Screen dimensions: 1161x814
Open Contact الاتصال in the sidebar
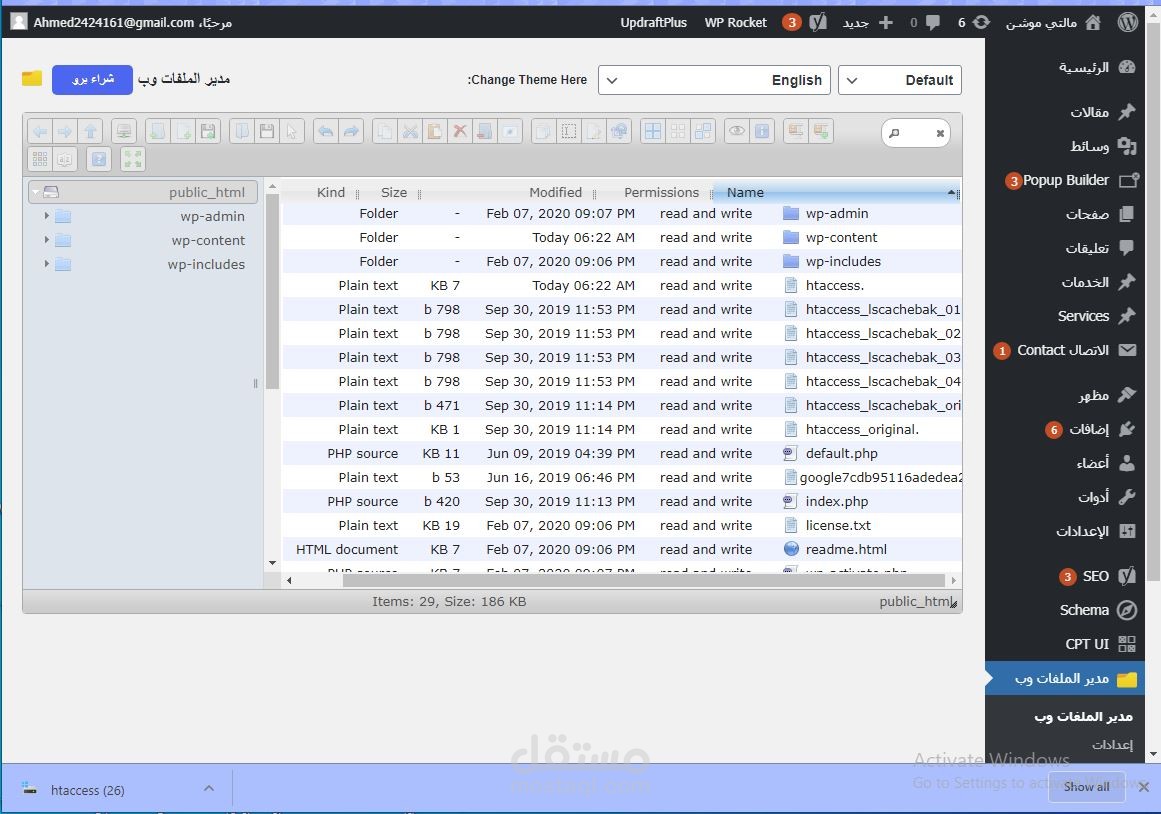1065,350
